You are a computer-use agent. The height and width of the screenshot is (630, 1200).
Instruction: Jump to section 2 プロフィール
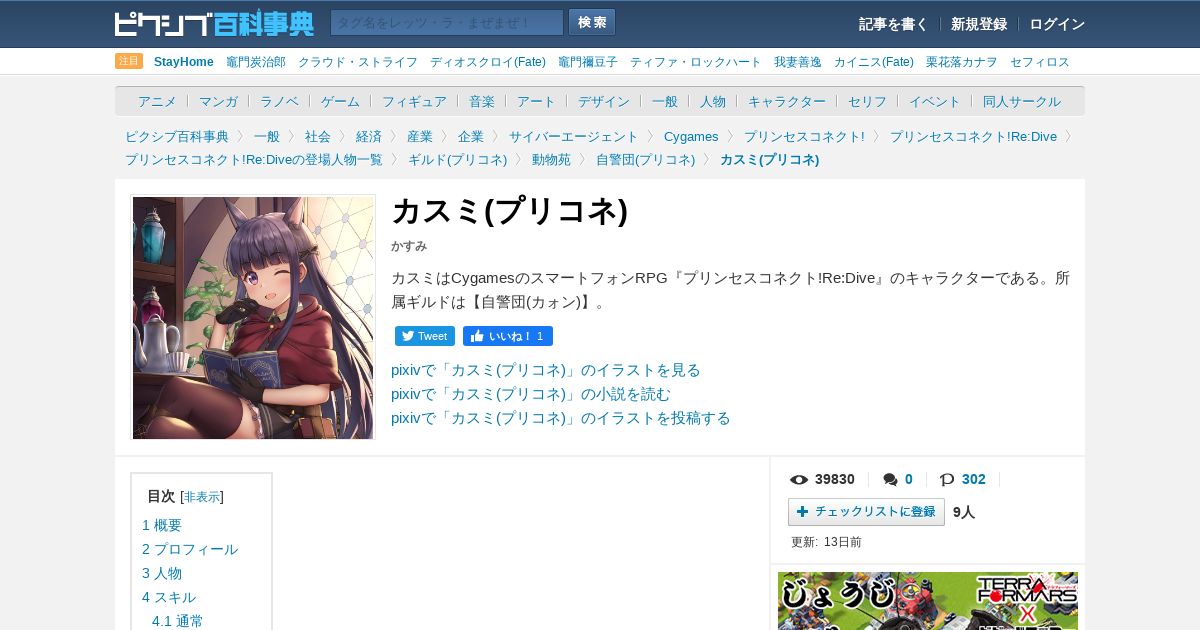190,549
